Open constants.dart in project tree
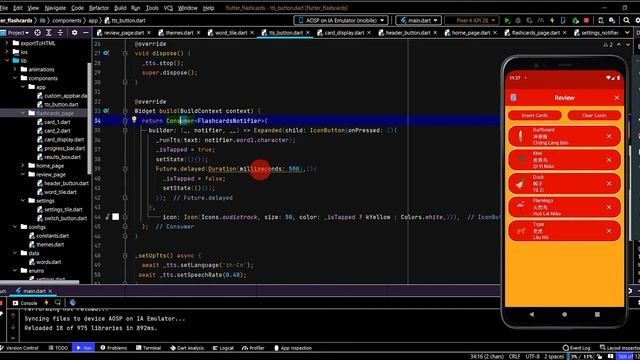This screenshot has height=360, width=640. click(x=52, y=236)
